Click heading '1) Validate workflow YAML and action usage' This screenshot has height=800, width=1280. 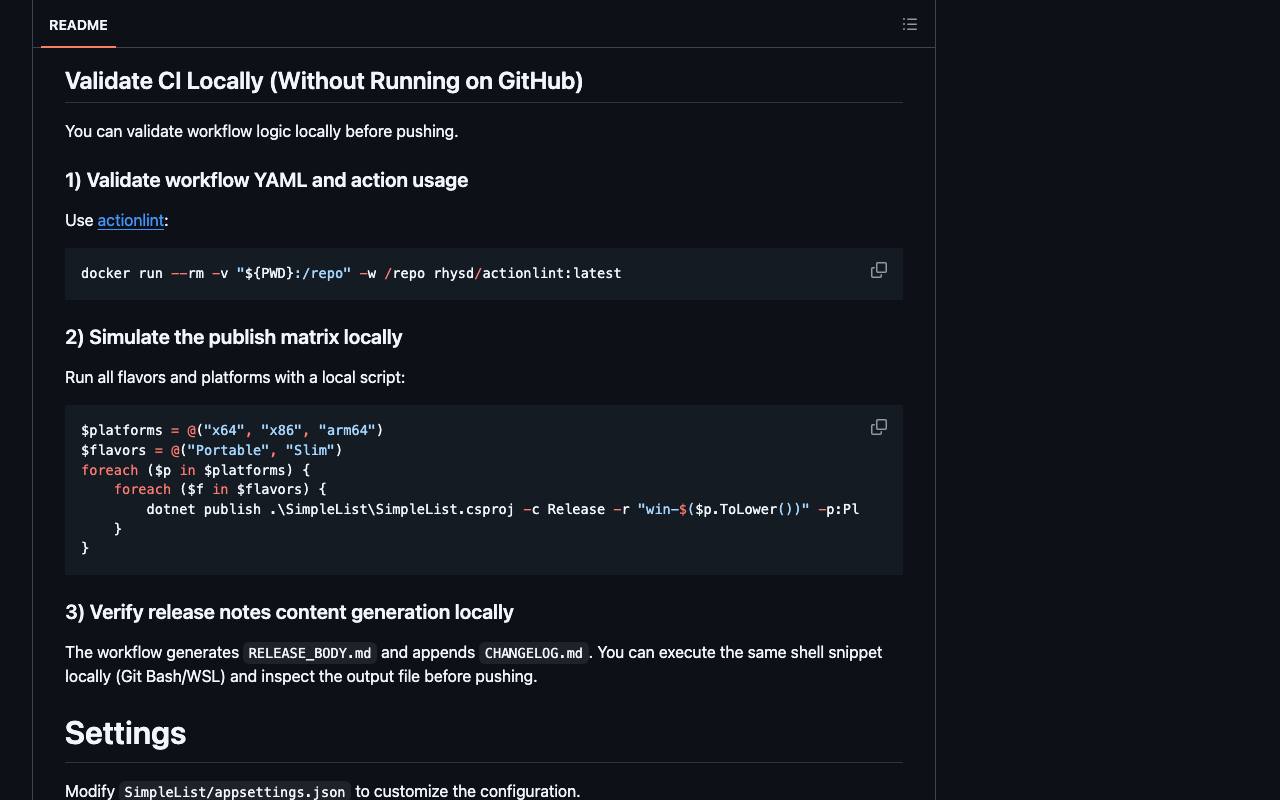point(267,180)
